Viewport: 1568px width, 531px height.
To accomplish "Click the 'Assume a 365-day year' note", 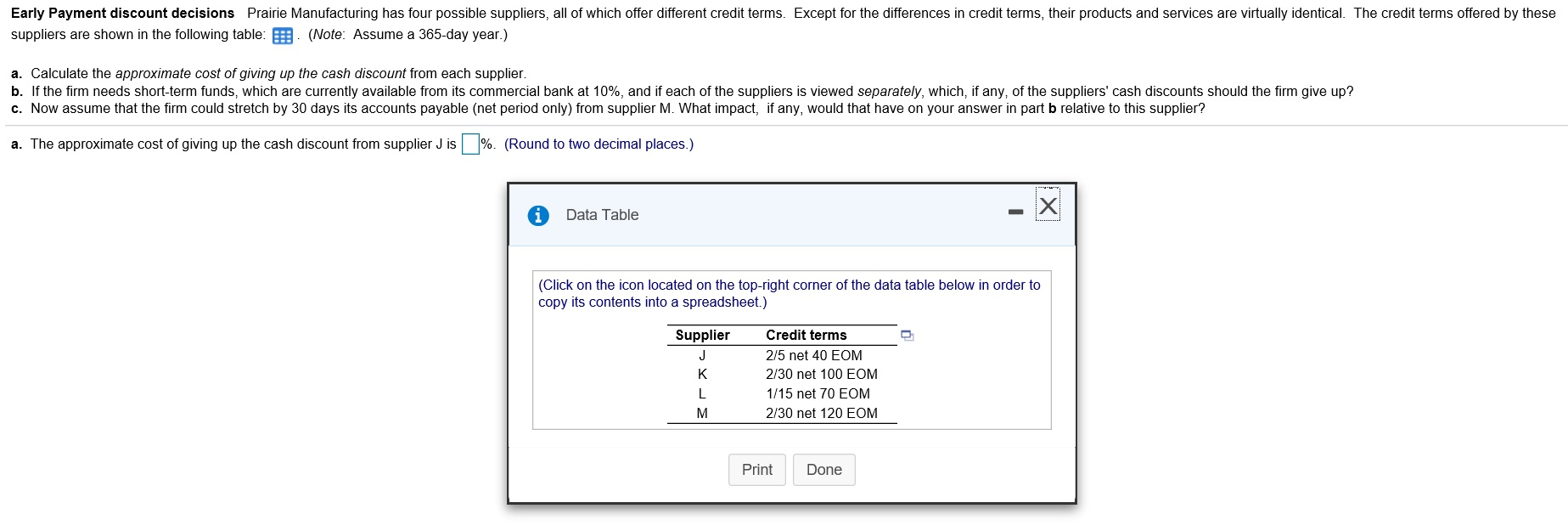I will point(408,35).
